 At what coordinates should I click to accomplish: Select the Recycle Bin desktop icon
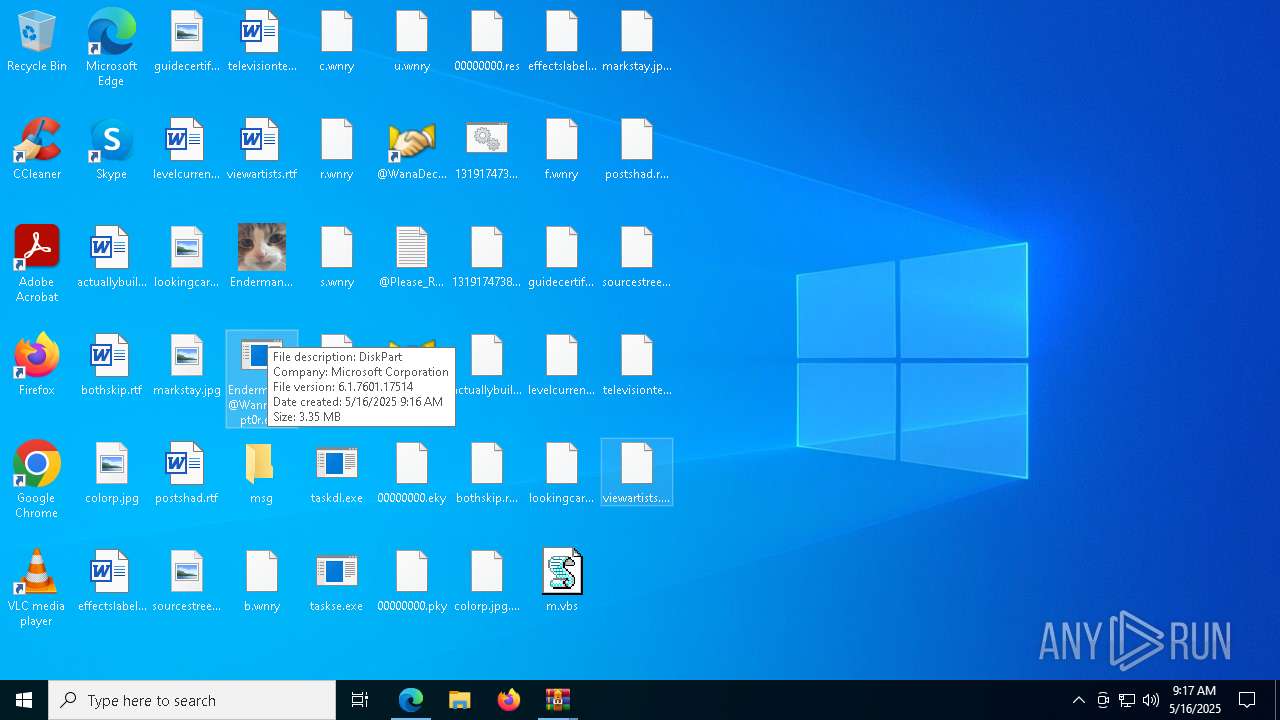(37, 42)
